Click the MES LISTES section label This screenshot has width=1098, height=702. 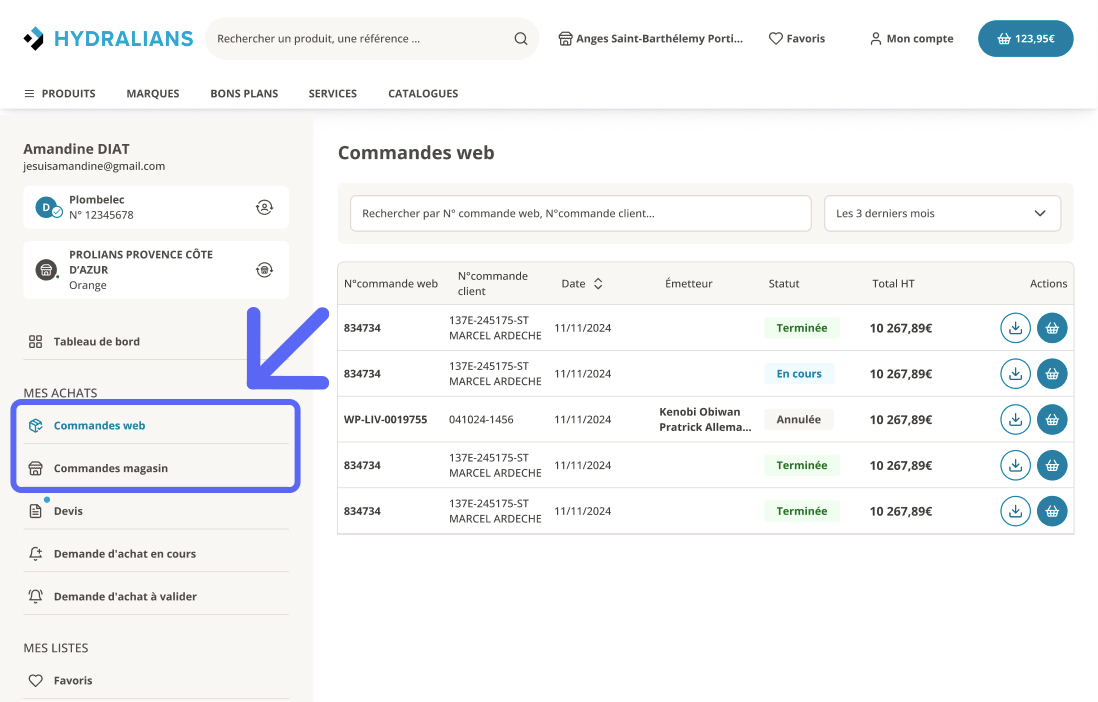[56, 648]
